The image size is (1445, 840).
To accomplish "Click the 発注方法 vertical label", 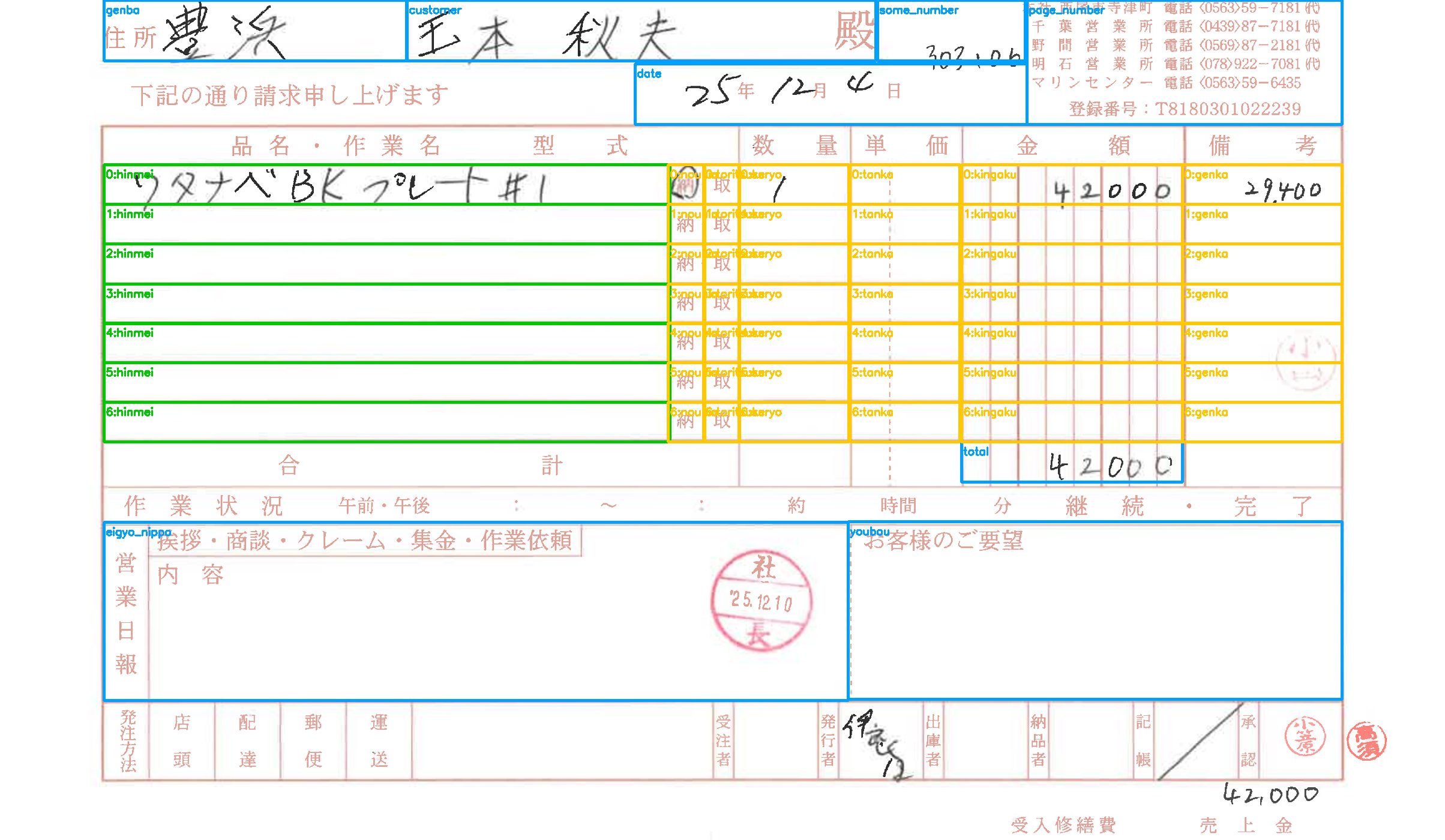I will (128, 741).
